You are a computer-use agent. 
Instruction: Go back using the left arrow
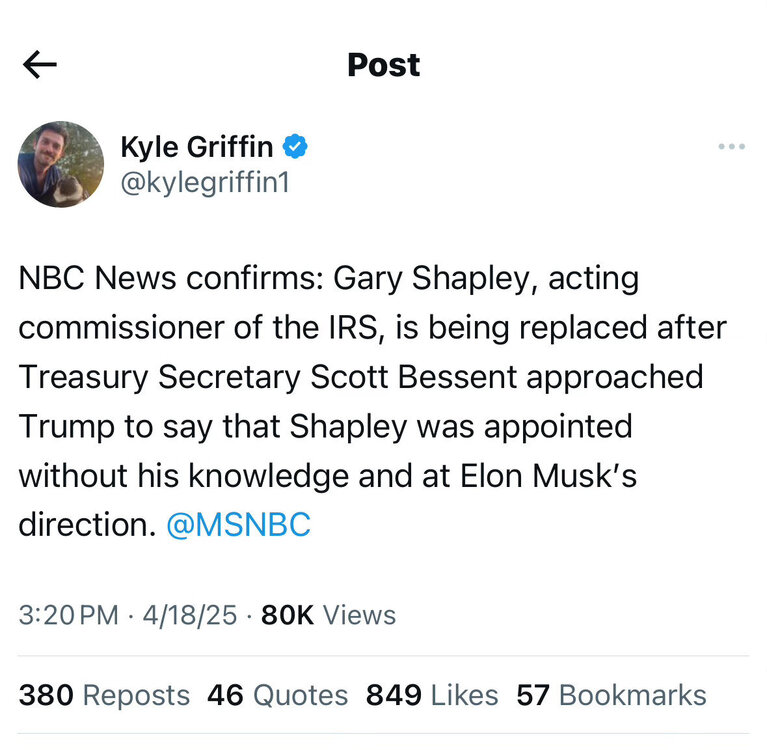click(x=39, y=65)
